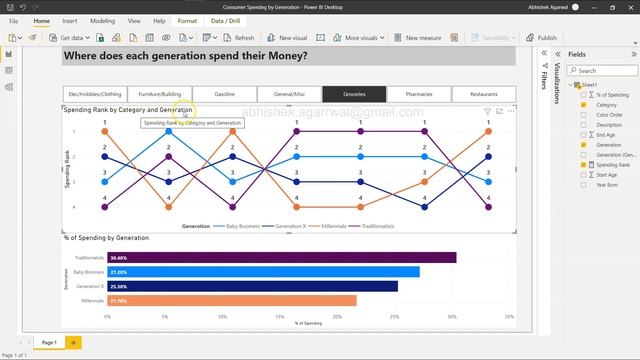Image resolution: width=640 pixels, height=360 pixels.
Task: Click the Enter data table icon
Action: pos(149,38)
